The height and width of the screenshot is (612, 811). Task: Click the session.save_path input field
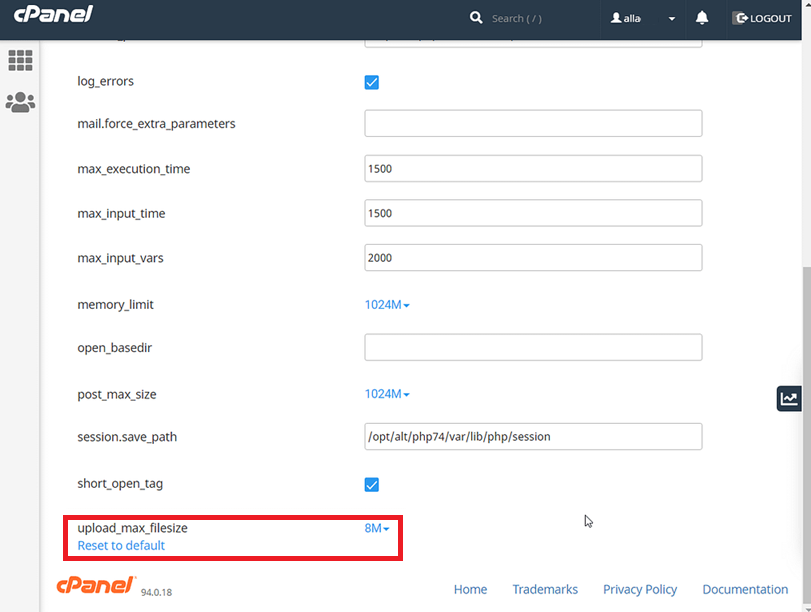click(533, 436)
